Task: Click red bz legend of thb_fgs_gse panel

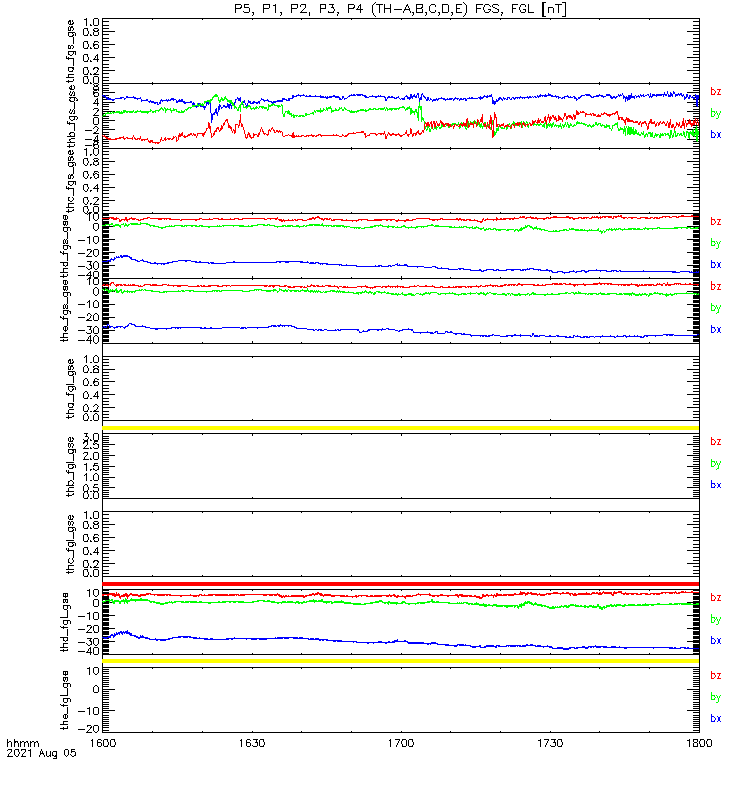Action: 716,91
